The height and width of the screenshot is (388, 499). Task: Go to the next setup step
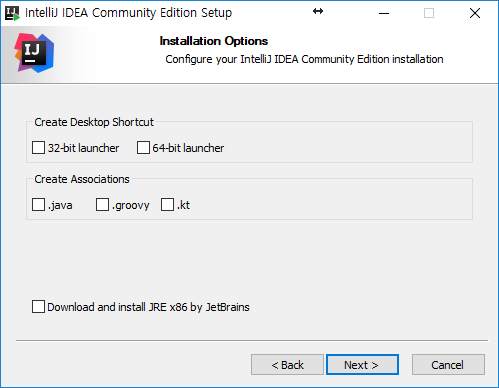pyautogui.click(x=362, y=365)
